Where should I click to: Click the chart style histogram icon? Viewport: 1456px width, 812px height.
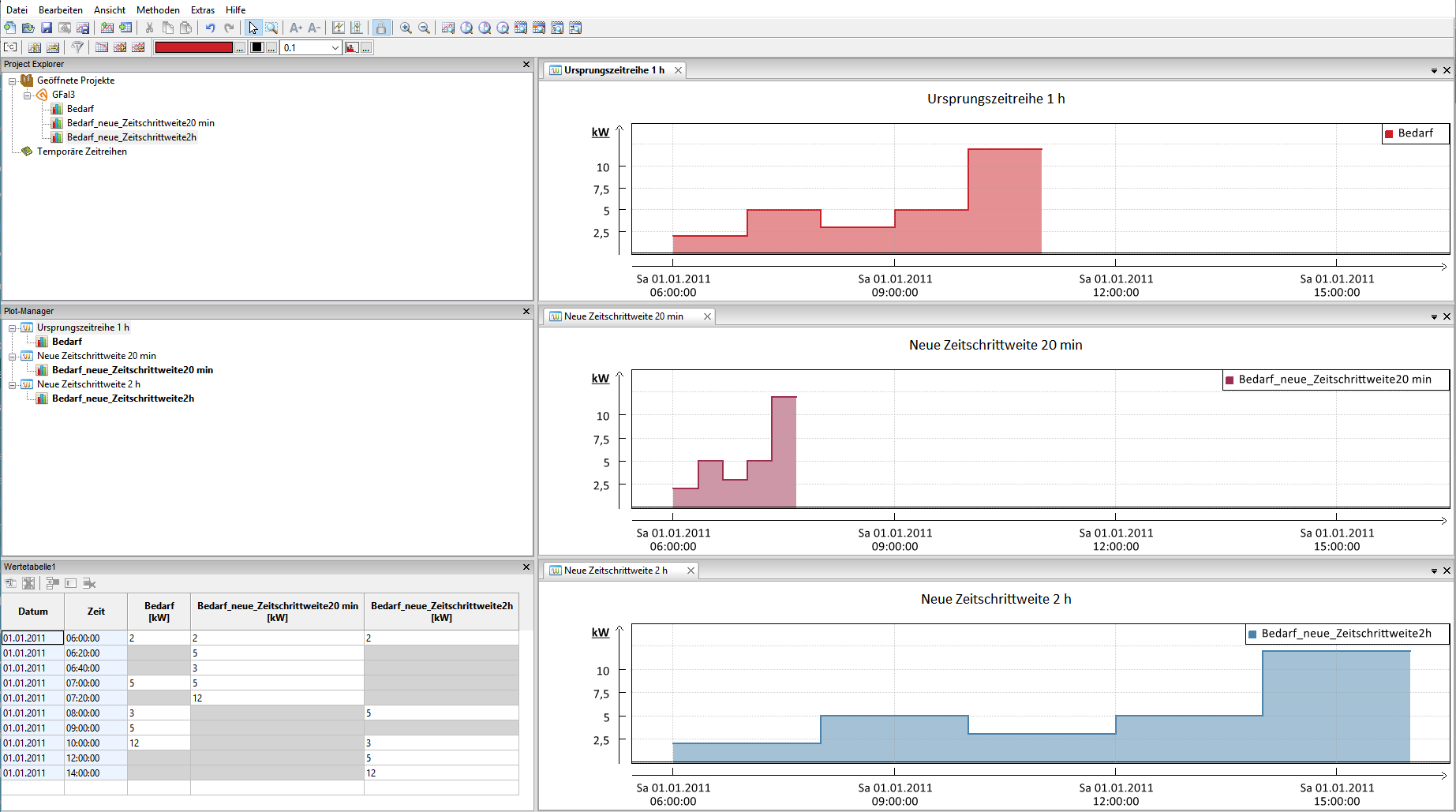(x=352, y=47)
